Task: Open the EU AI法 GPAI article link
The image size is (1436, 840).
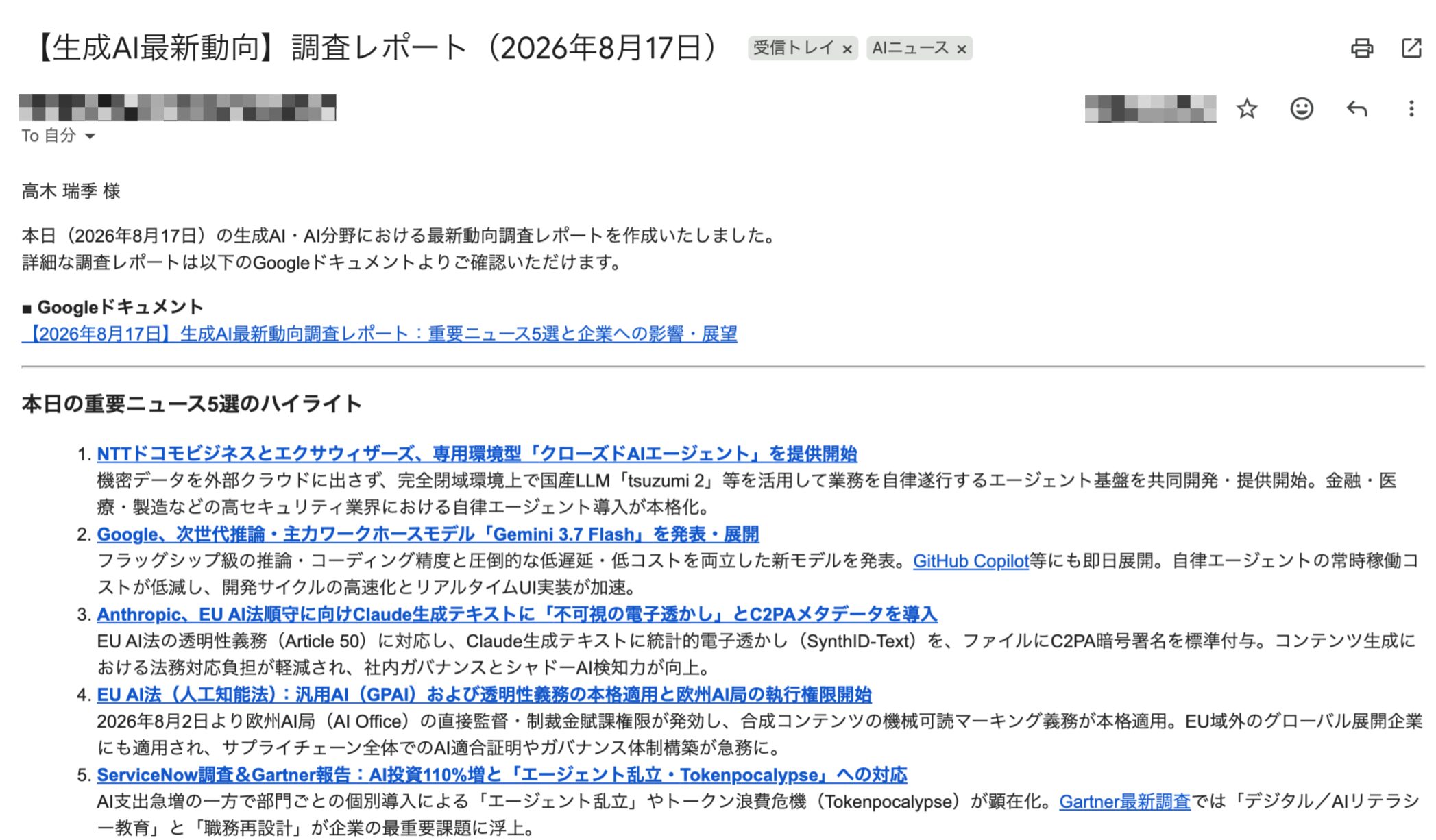Action: [484, 694]
